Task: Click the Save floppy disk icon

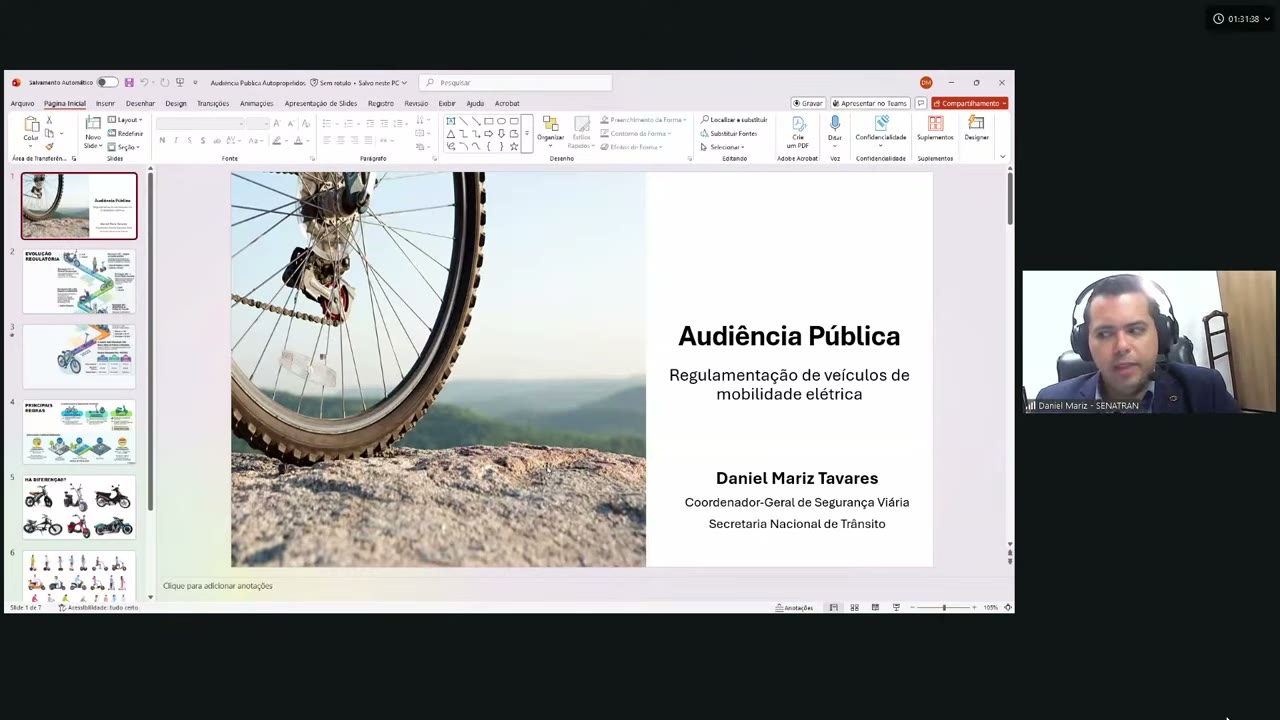Action: coord(128,83)
